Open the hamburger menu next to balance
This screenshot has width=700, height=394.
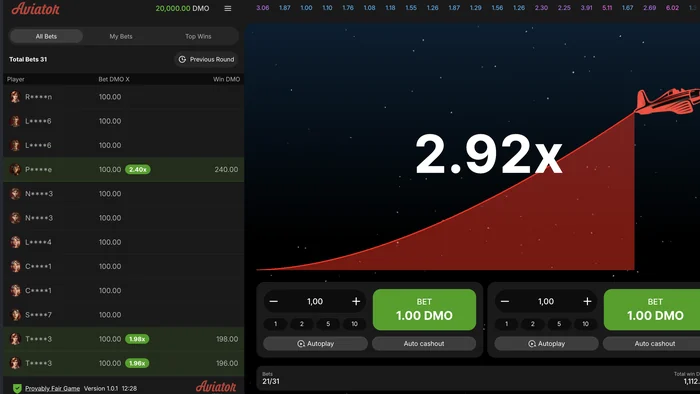[x=228, y=8]
